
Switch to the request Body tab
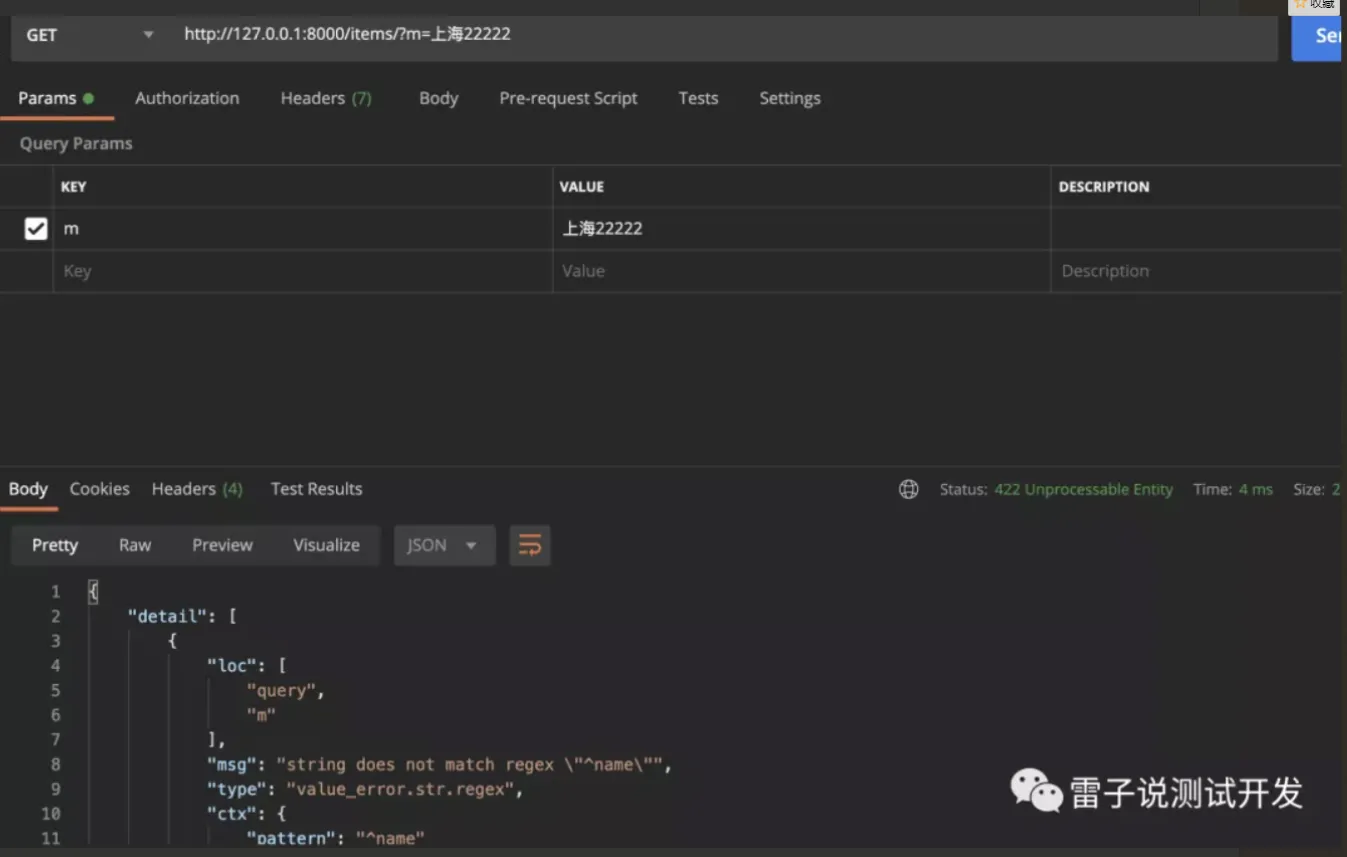[438, 98]
